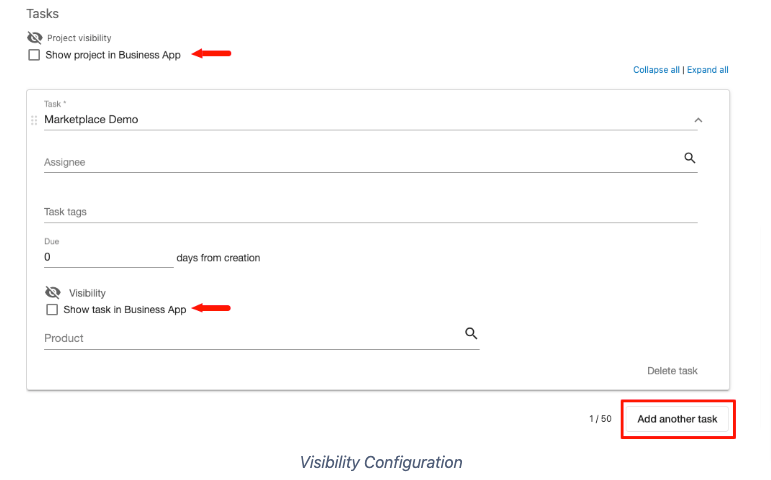Click the Due days number field
The width and height of the screenshot is (771, 480).
pos(109,257)
